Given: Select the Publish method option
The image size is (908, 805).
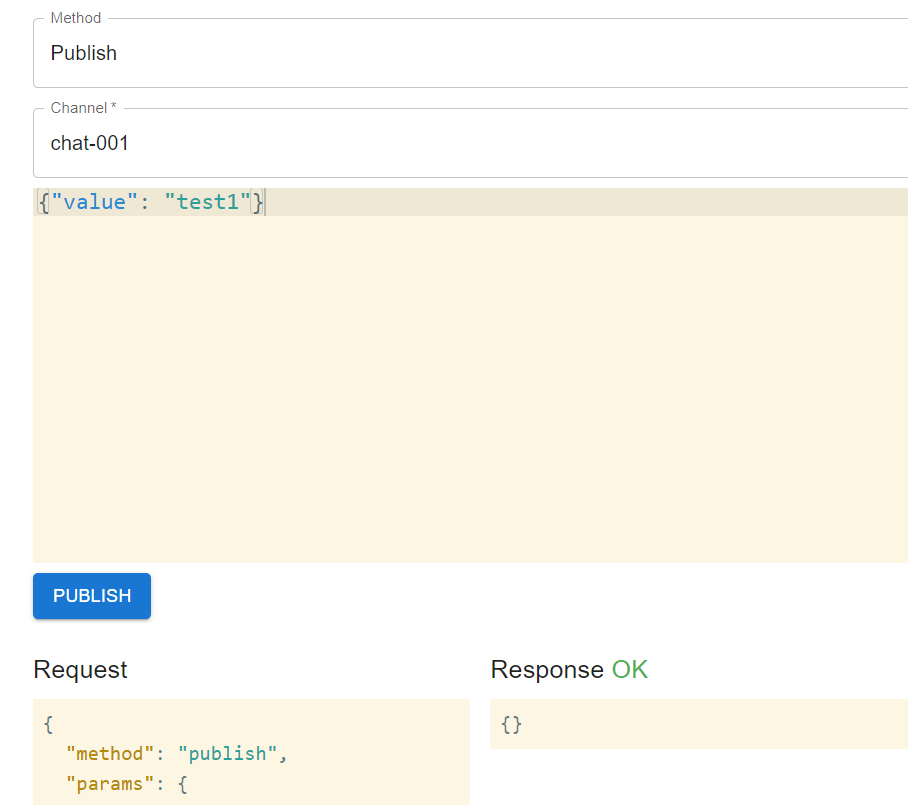Looking at the screenshot, I should click(83, 53).
